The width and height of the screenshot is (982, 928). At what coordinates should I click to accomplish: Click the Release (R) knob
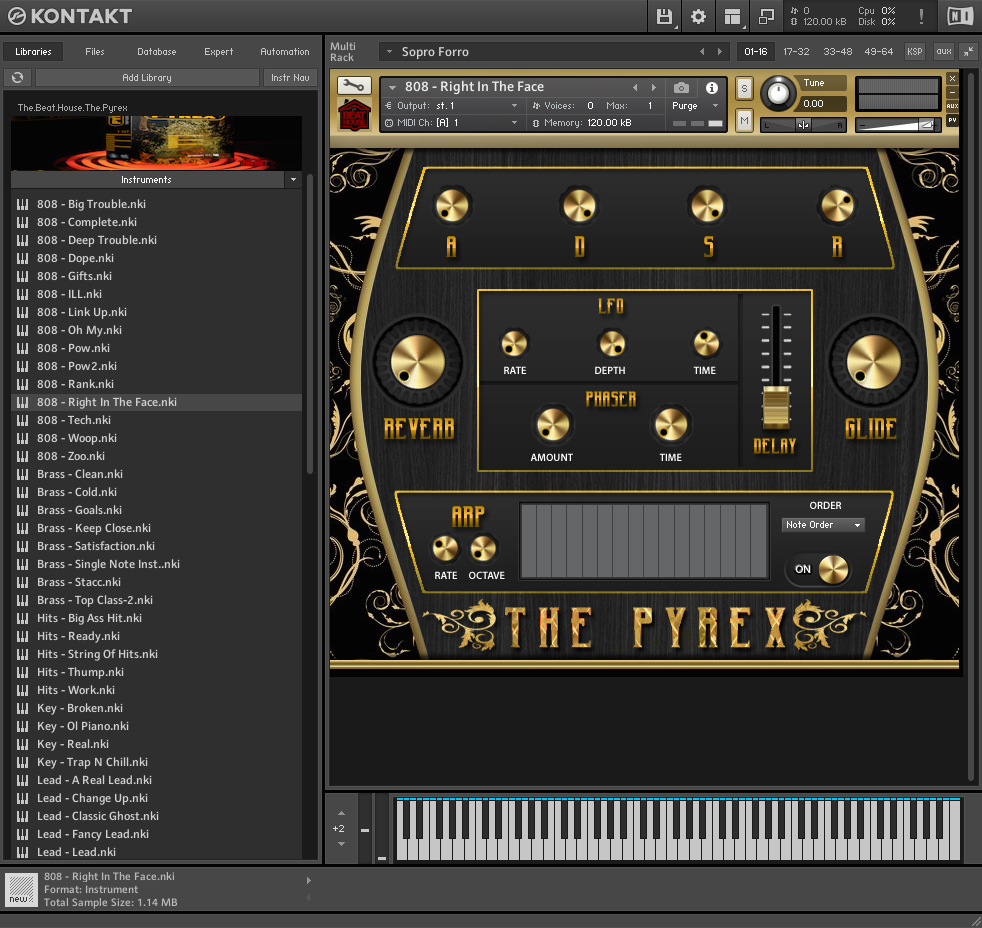pyautogui.click(x=837, y=206)
